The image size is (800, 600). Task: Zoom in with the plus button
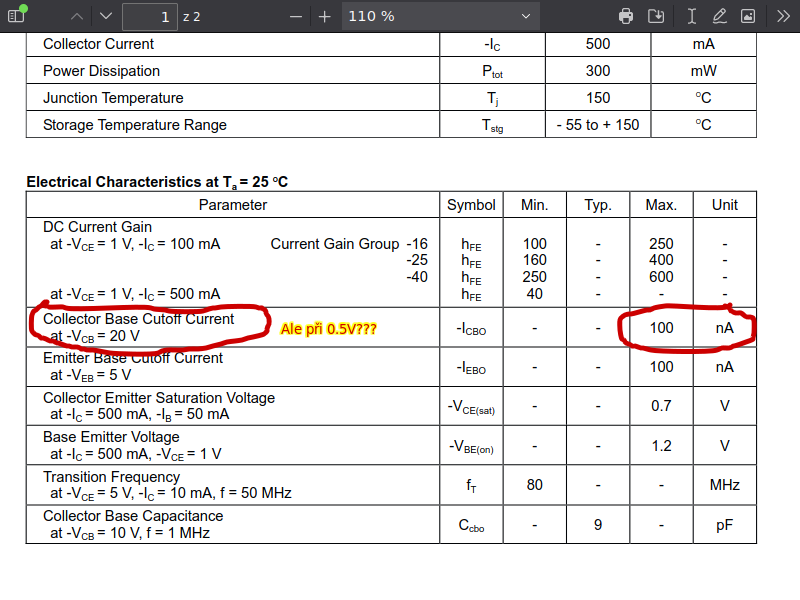point(324,16)
